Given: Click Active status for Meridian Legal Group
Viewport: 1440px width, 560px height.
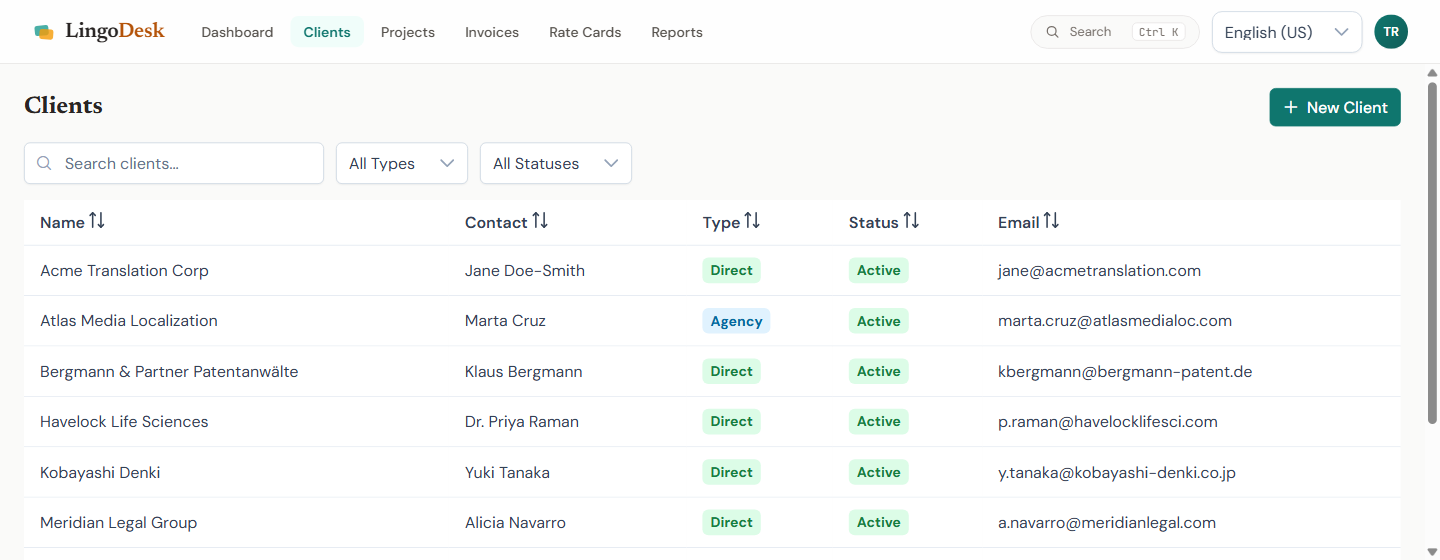Looking at the screenshot, I should (878, 522).
